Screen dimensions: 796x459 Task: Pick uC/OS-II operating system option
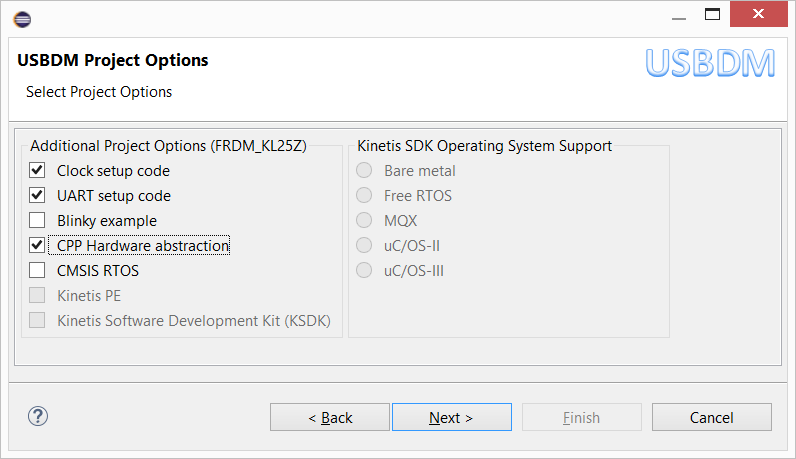pos(365,246)
